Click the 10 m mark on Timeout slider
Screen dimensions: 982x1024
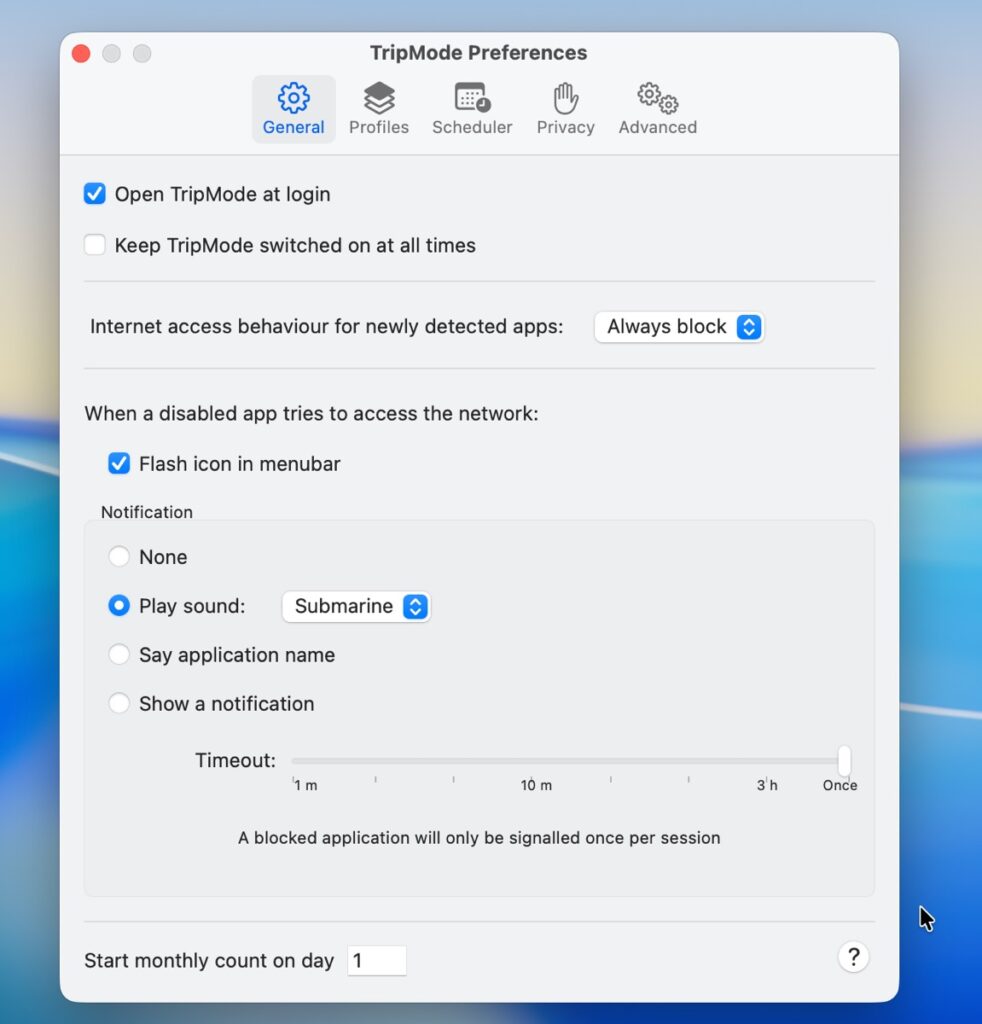pyautogui.click(x=532, y=761)
